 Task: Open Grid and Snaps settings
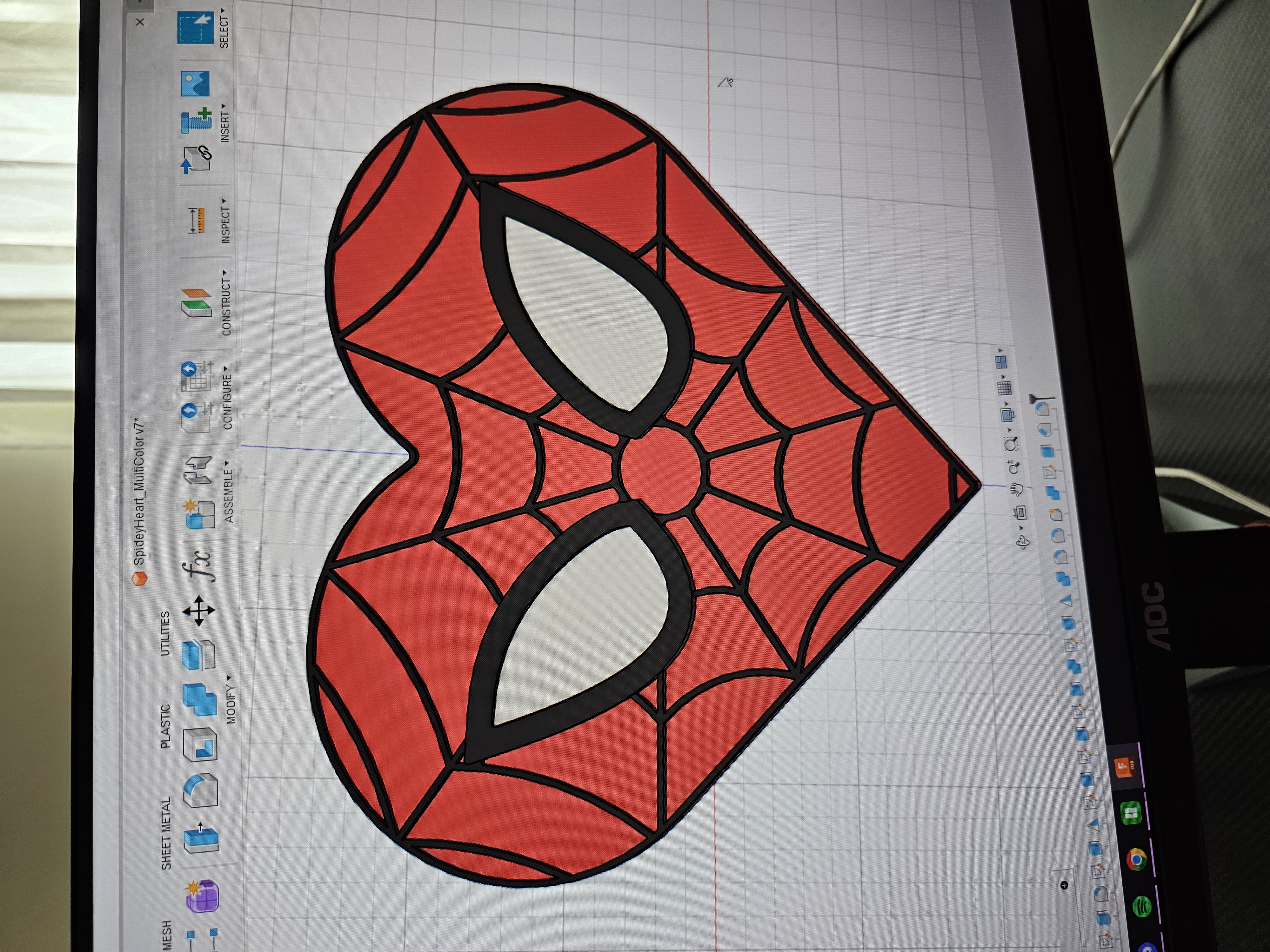(1004, 388)
